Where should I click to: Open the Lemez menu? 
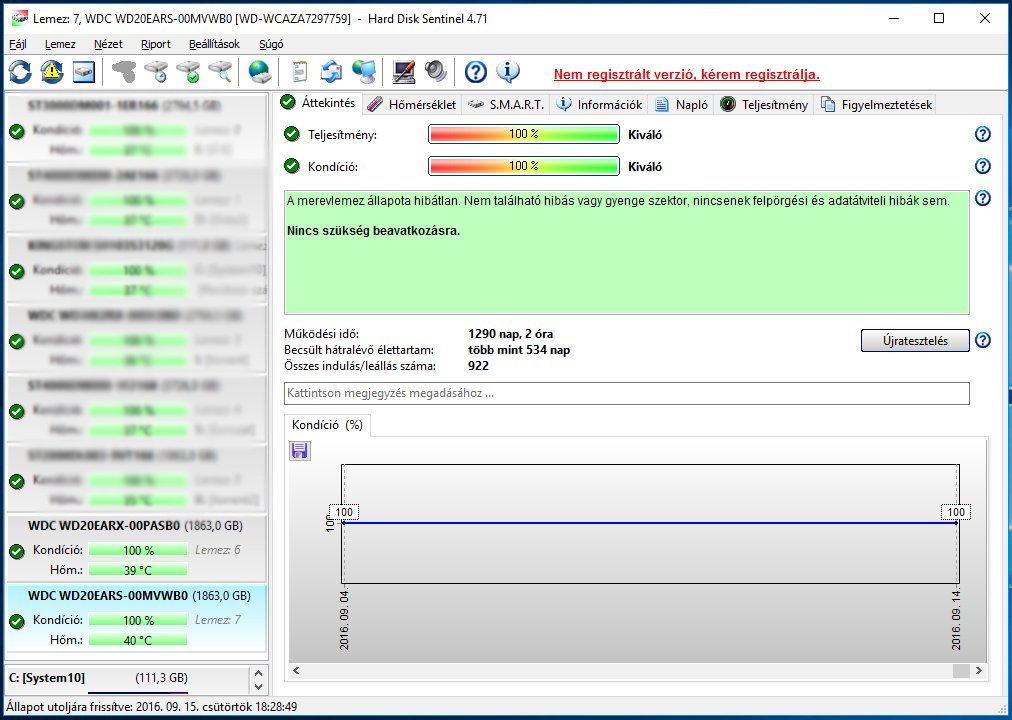pyautogui.click(x=60, y=44)
